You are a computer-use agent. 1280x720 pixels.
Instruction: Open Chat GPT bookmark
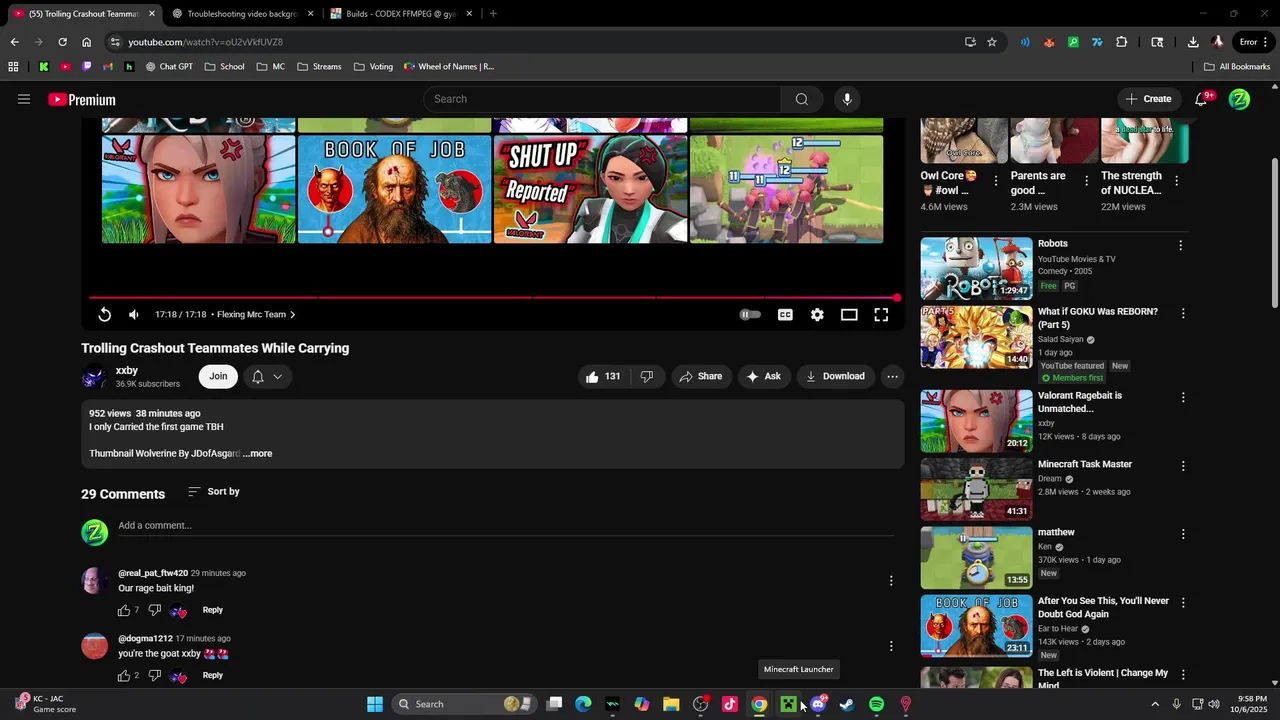pos(169,67)
